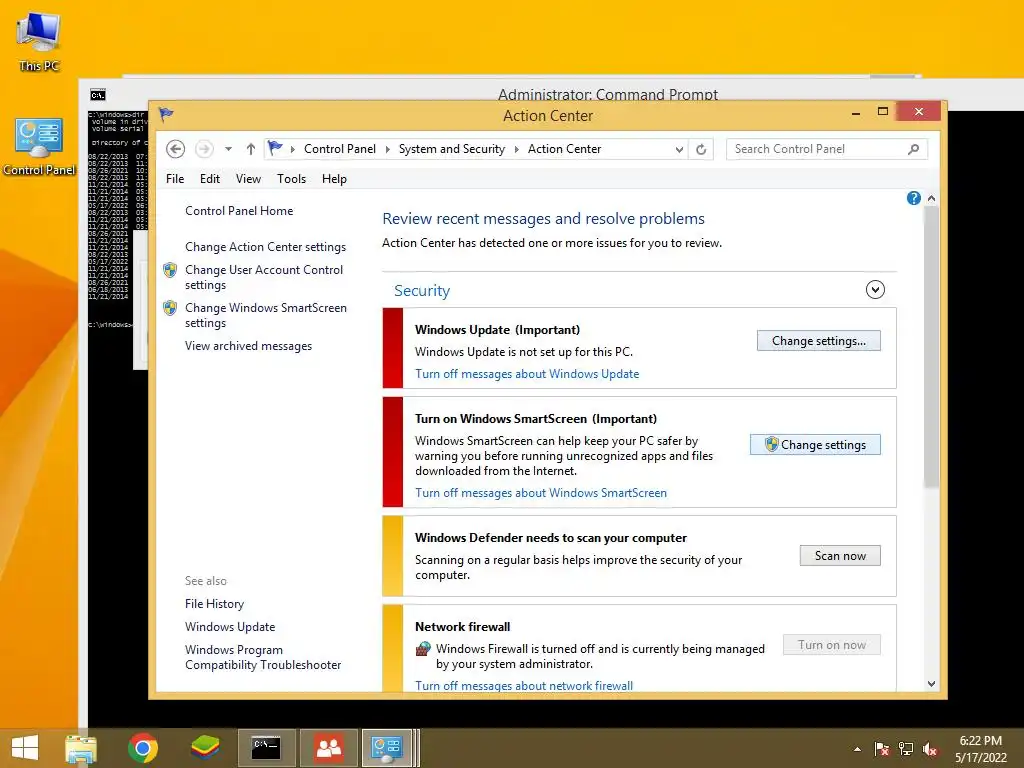Open the Help question mark icon
Viewport: 1024px width, 768px height.
914,198
